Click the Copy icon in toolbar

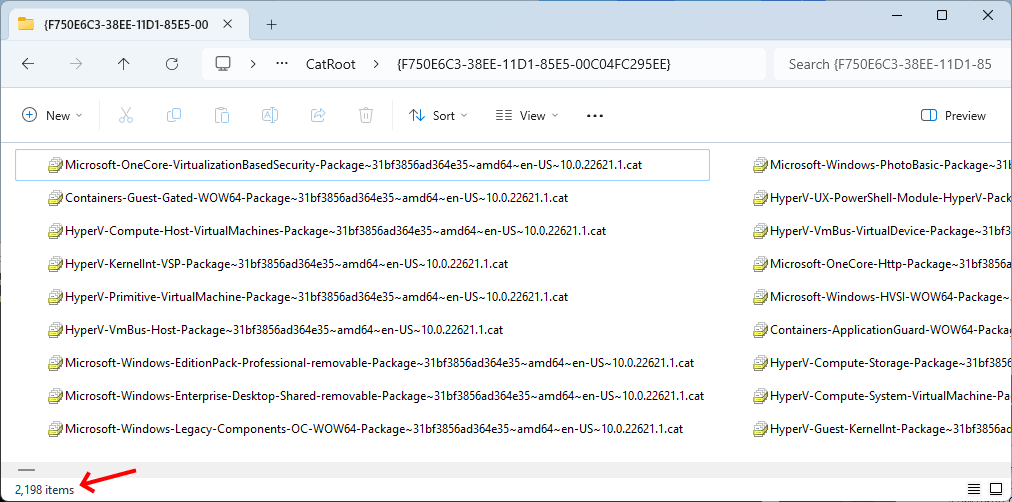coord(174,116)
